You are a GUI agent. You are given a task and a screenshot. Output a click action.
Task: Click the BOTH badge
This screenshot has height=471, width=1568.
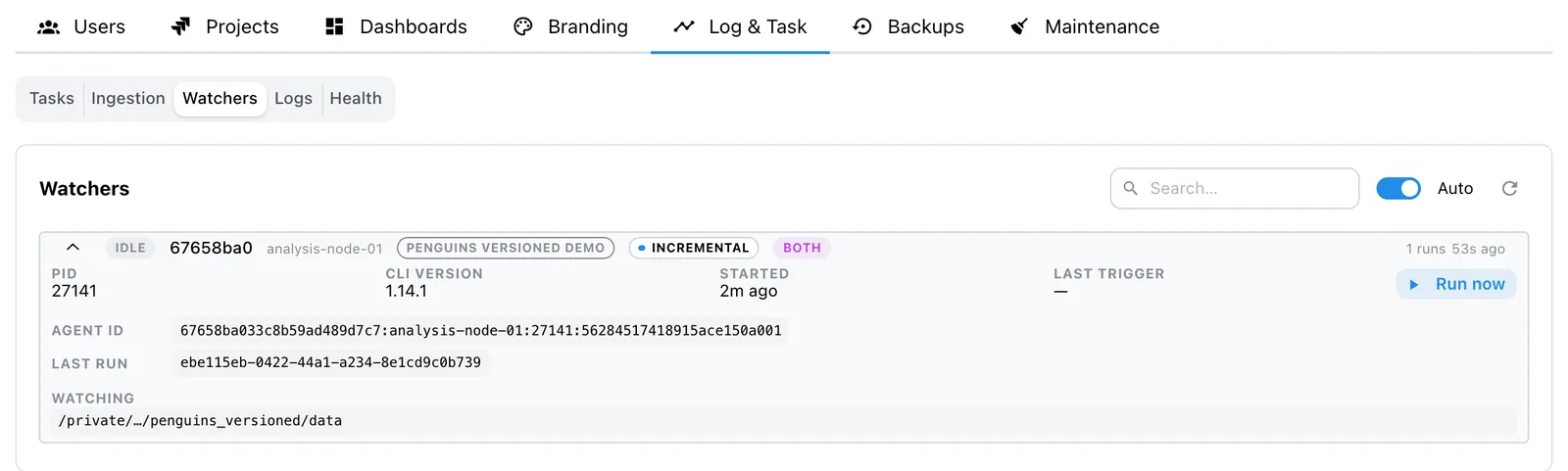point(802,248)
